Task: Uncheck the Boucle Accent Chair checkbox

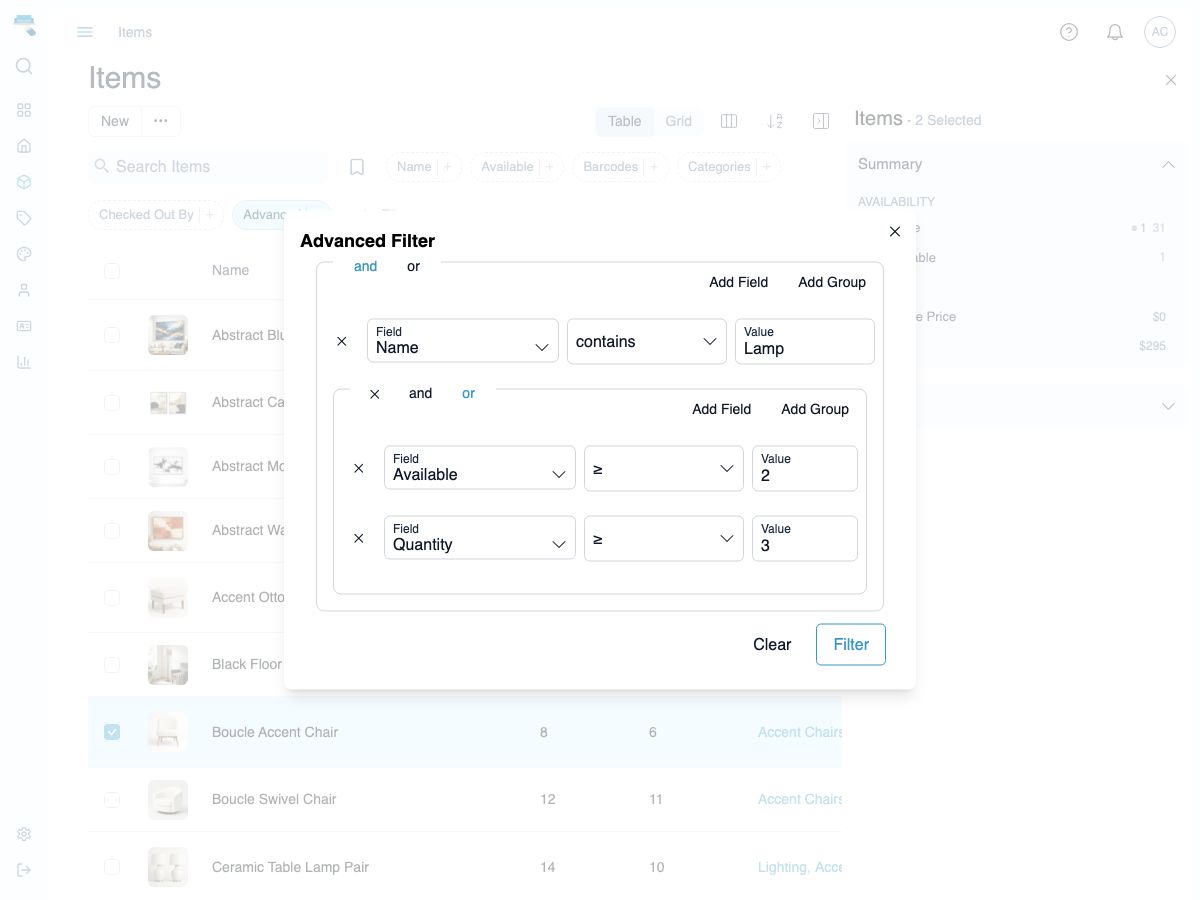Action: 112,732
